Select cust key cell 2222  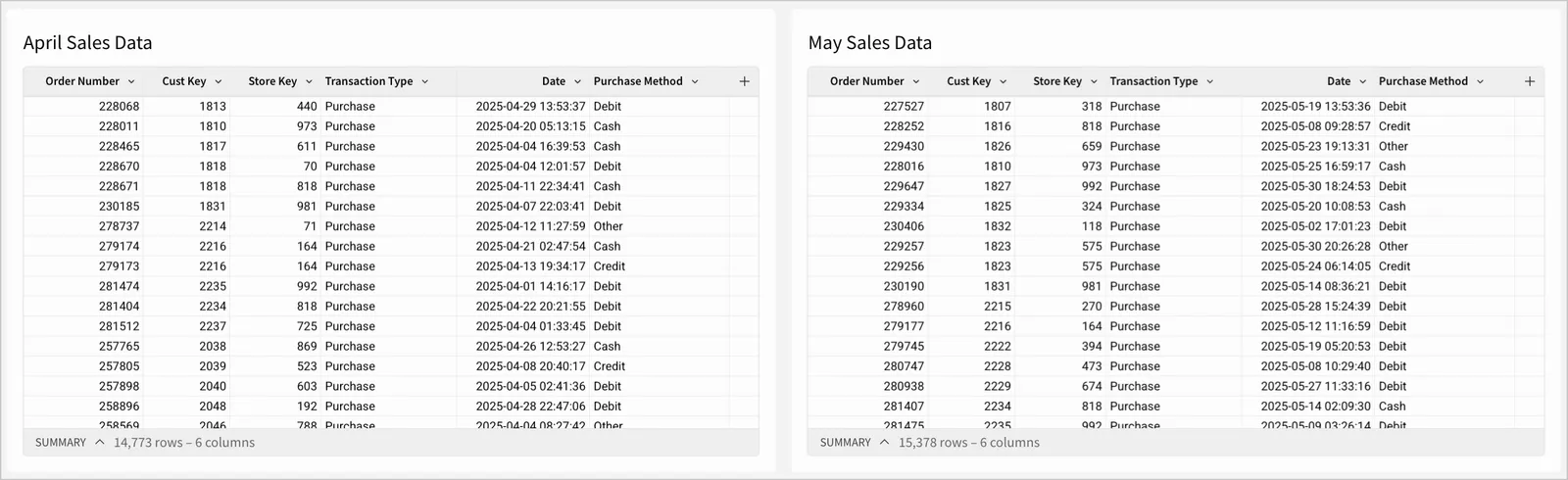point(998,347)
